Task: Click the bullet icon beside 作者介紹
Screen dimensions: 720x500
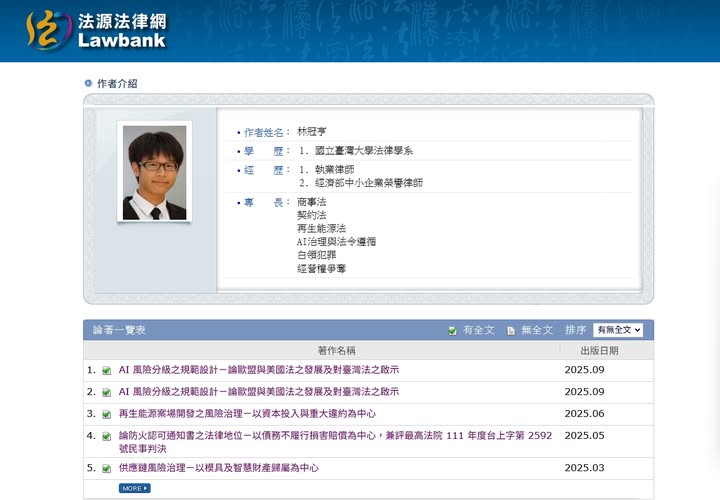Action: 88,84
